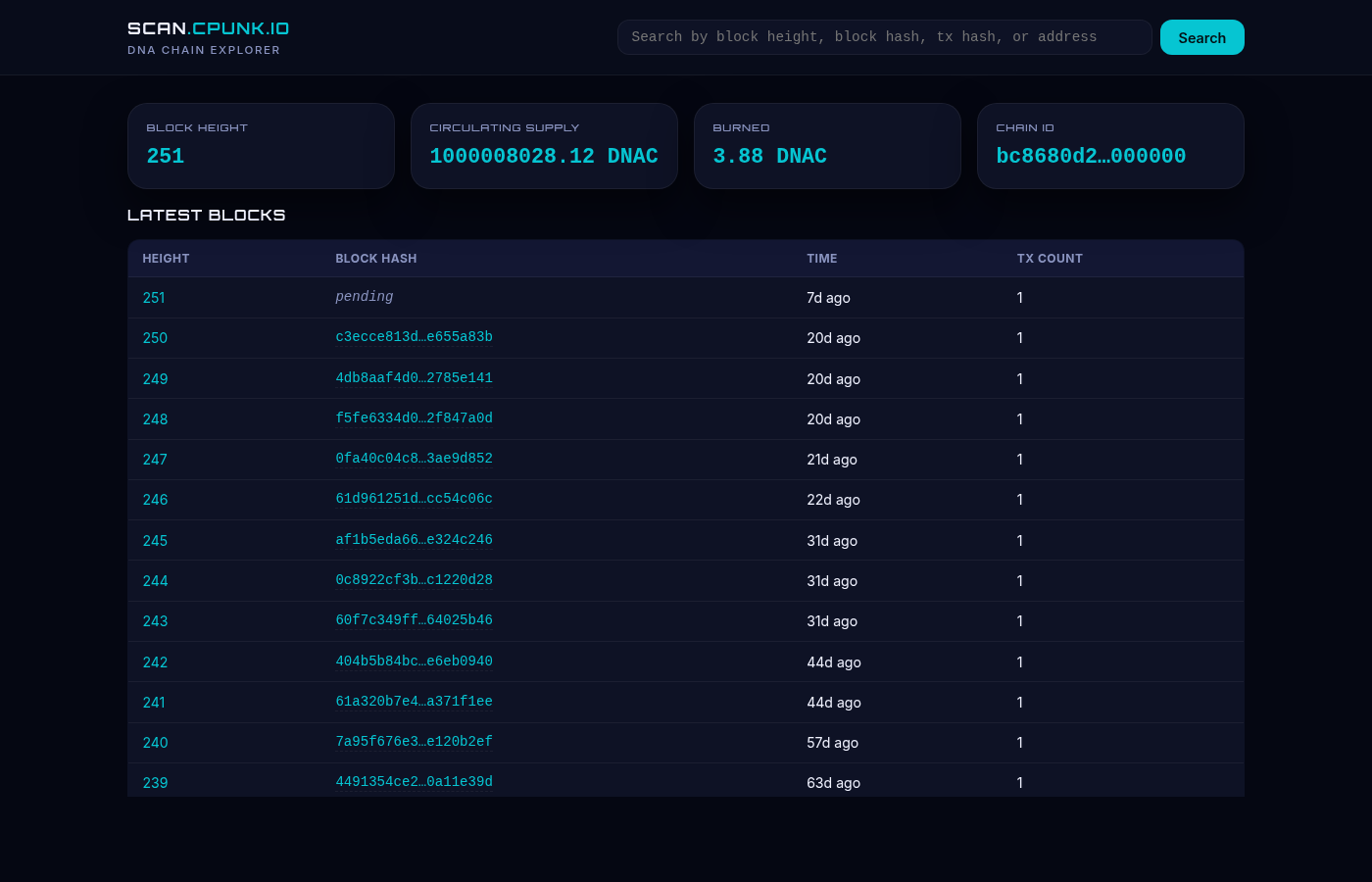
Task: Click the DNA CHAIN EXPLORER subtitle
Action: click(x=204, y=50)
